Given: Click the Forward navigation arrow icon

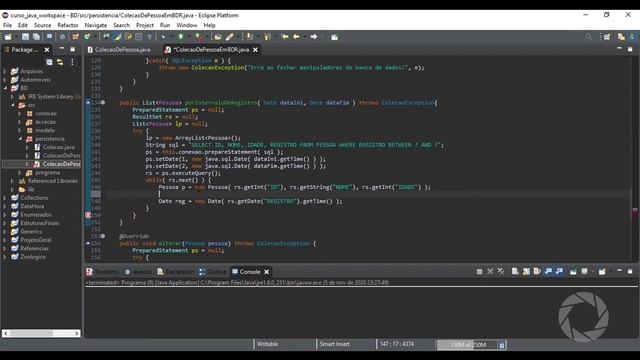Looking at the screenshot, I should [x=313, y=37].
